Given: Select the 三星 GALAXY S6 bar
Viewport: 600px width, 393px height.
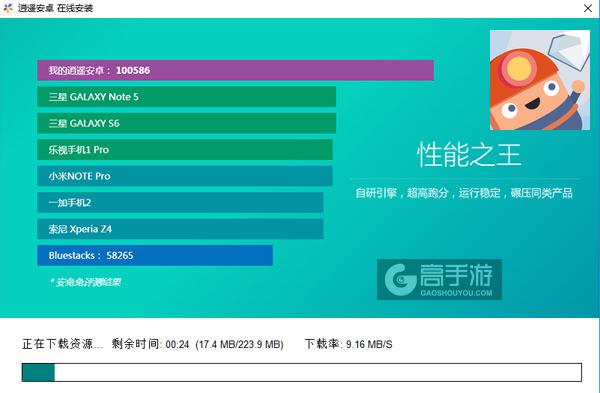Looking at the screenshot, I should pos(186,123).
